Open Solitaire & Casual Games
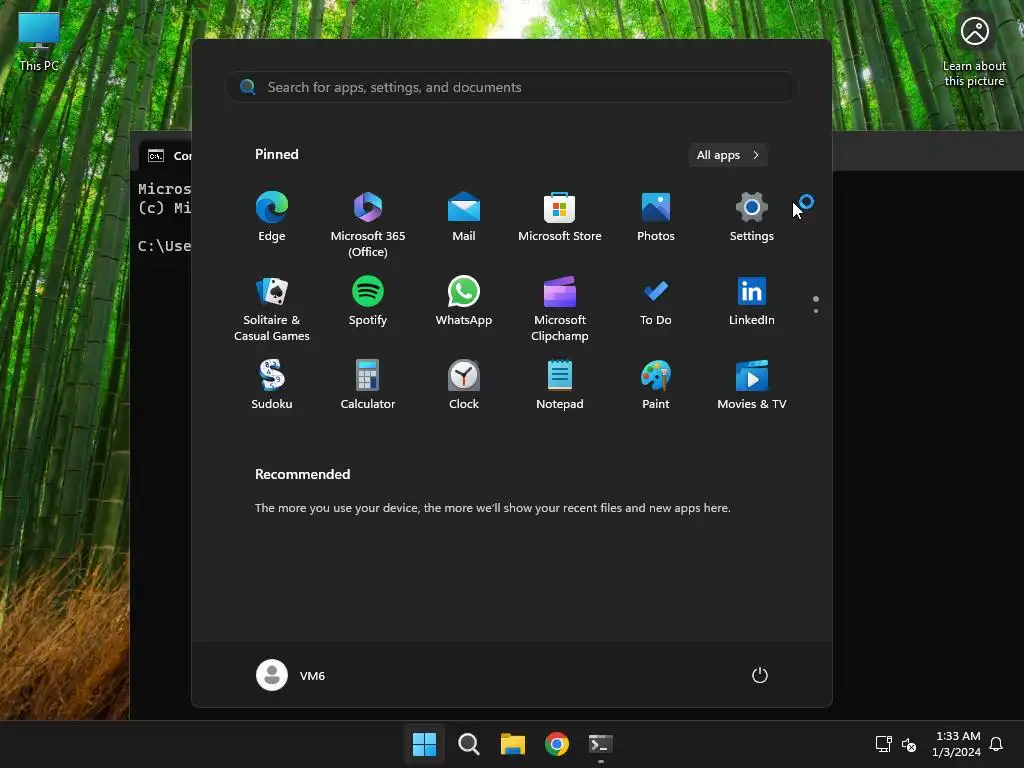 (272, 308)
